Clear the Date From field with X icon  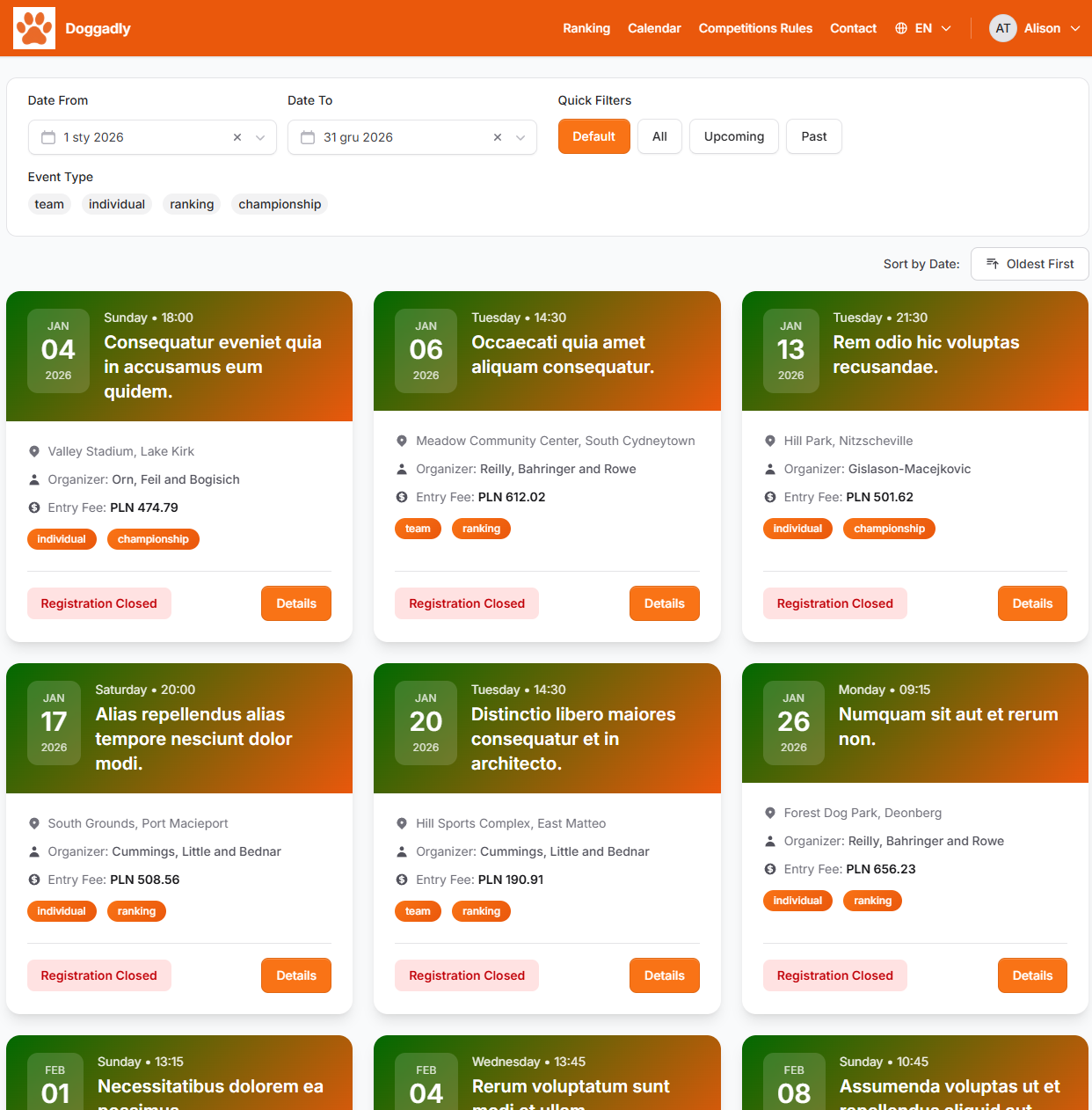[237, 137]
